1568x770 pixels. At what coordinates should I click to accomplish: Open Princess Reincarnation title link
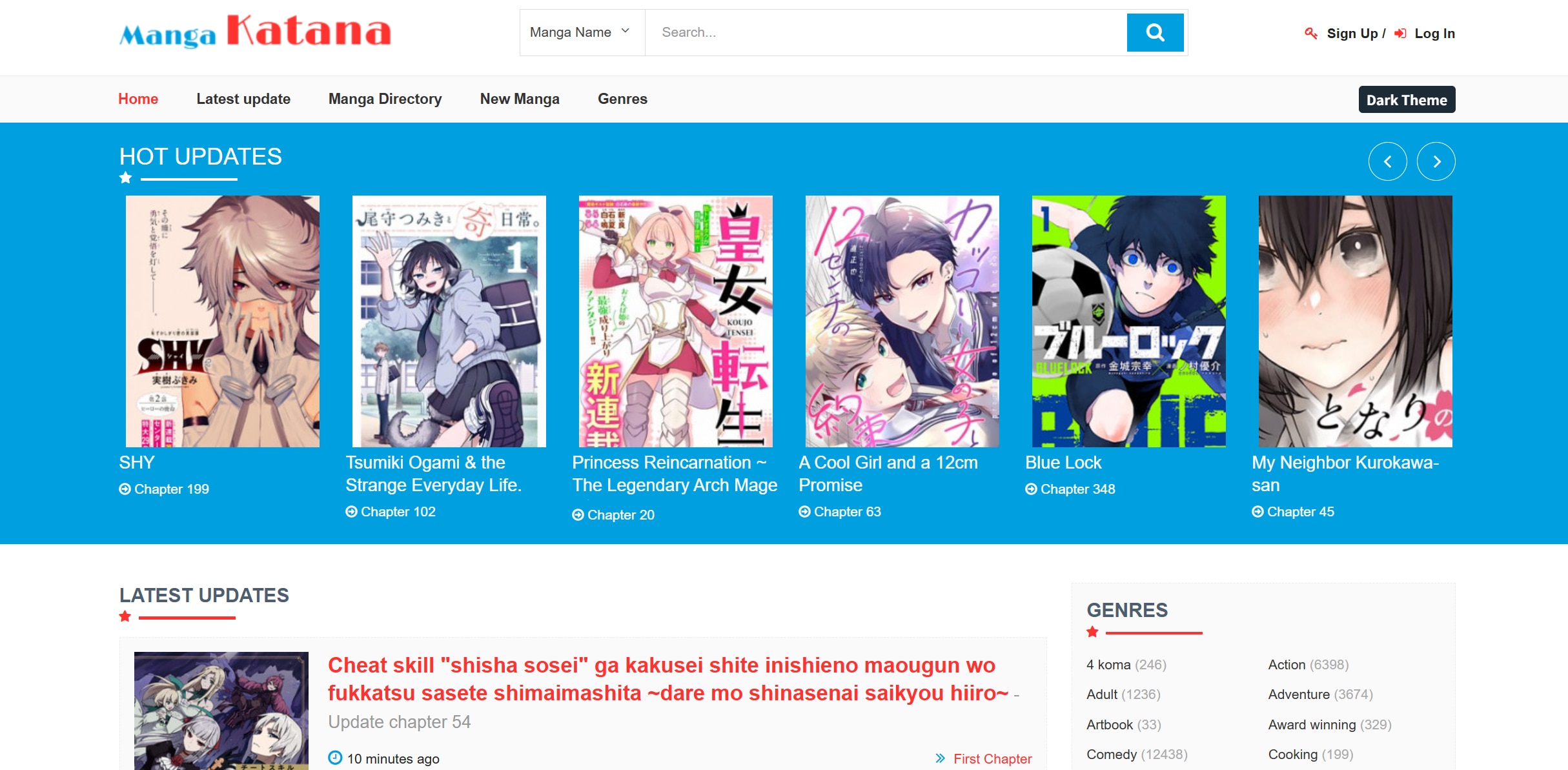pyautogui.click(x=675, y=474)
